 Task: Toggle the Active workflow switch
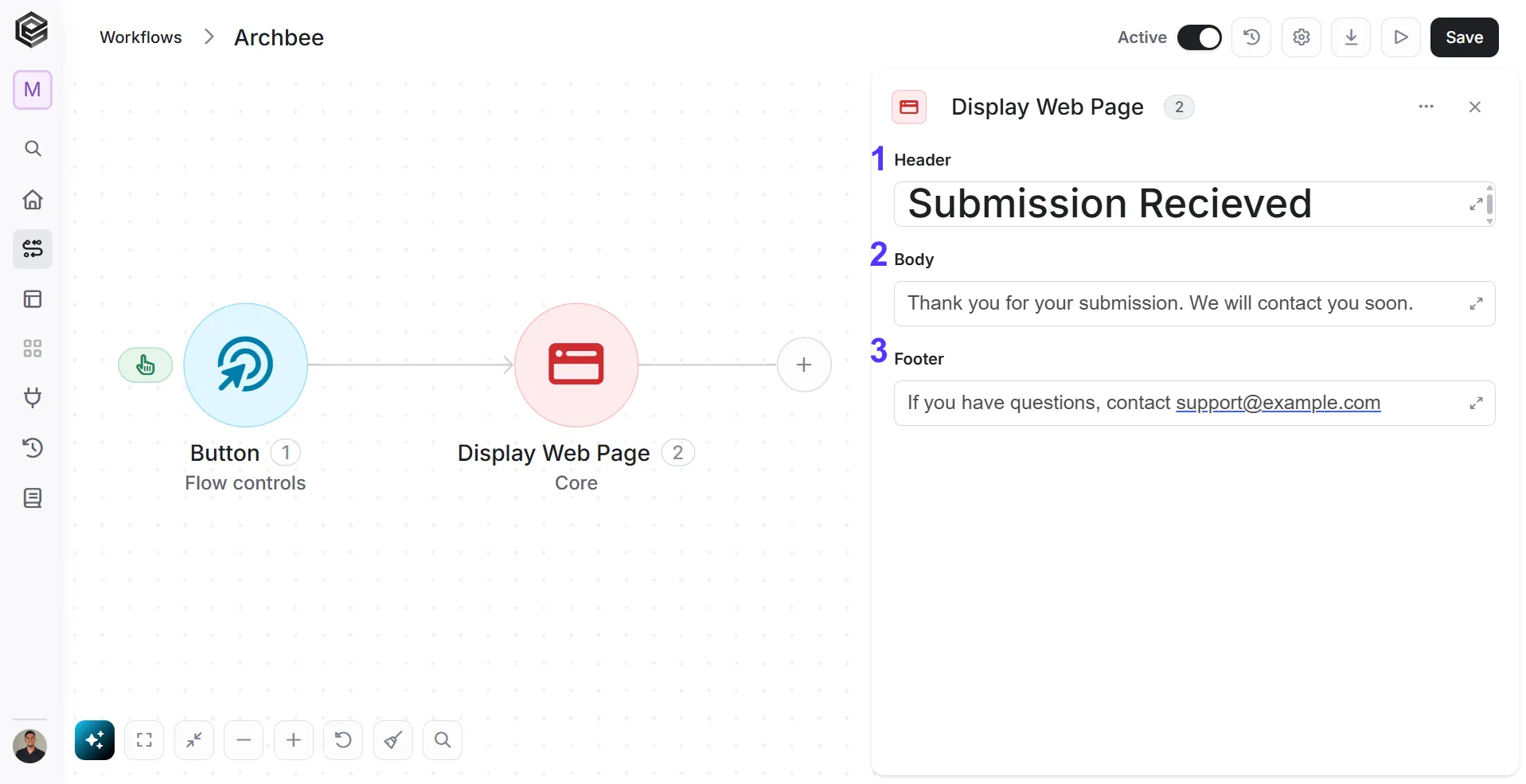click(x=1199, y=37)
